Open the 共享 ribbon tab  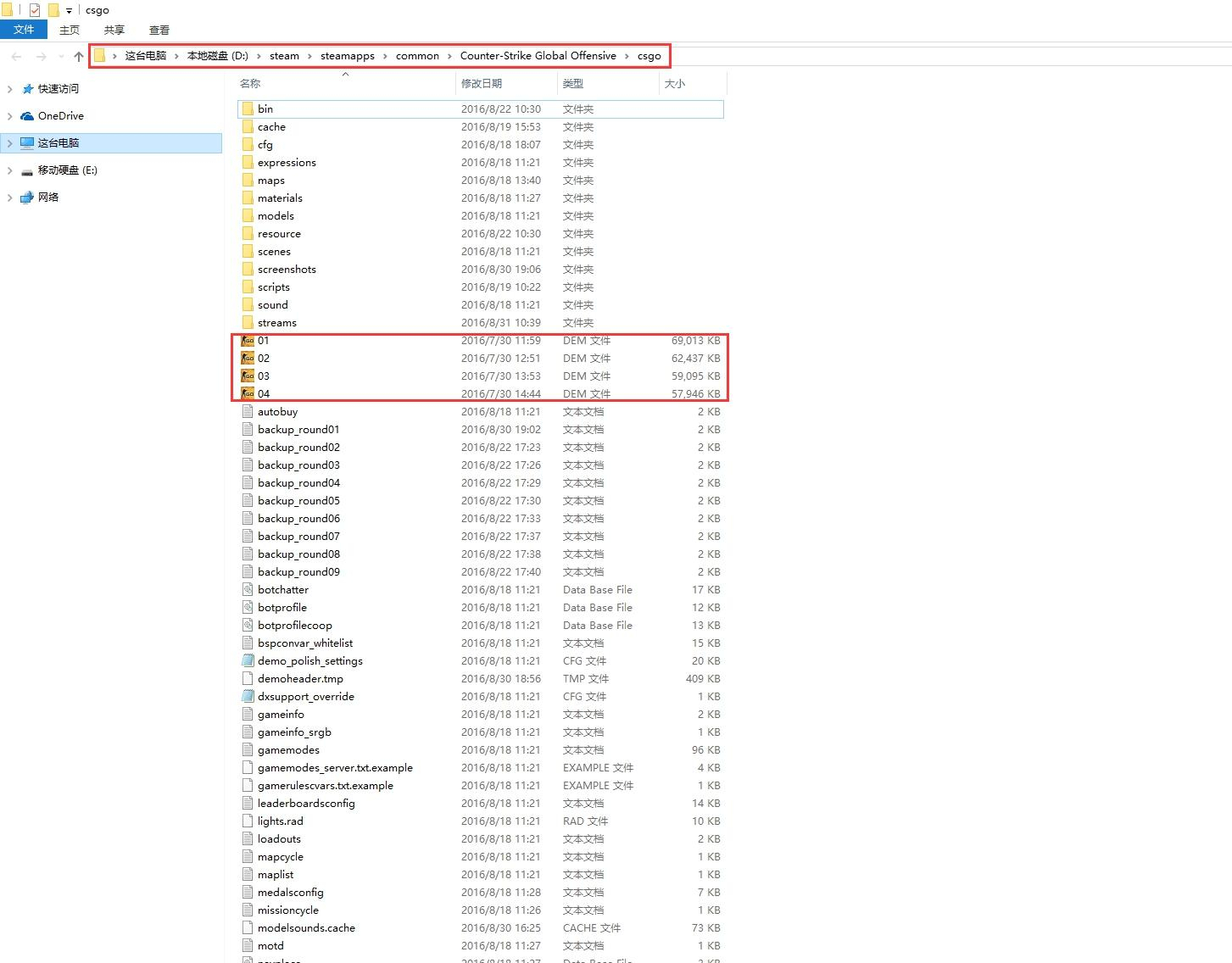coord(114,30)
